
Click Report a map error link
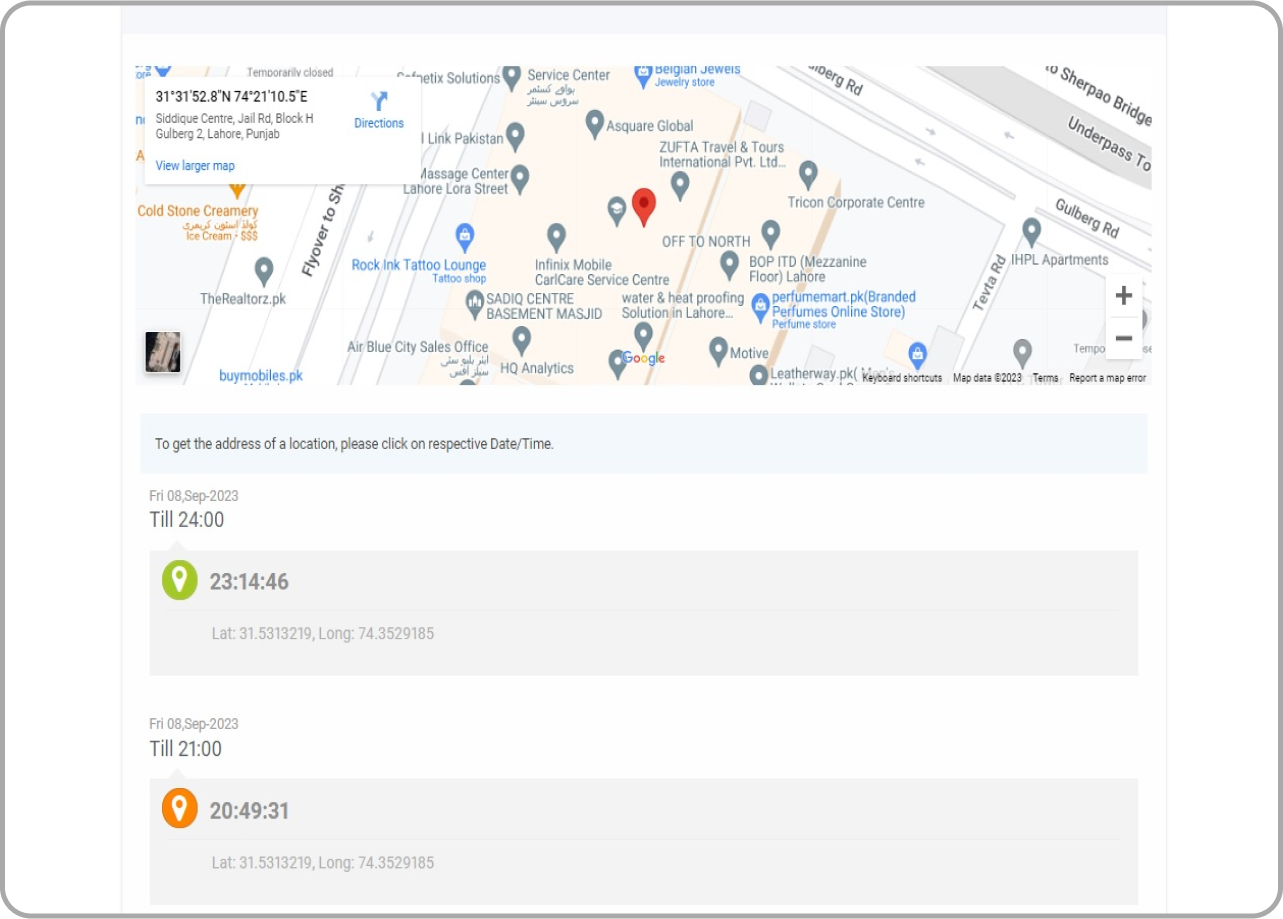1107,378
